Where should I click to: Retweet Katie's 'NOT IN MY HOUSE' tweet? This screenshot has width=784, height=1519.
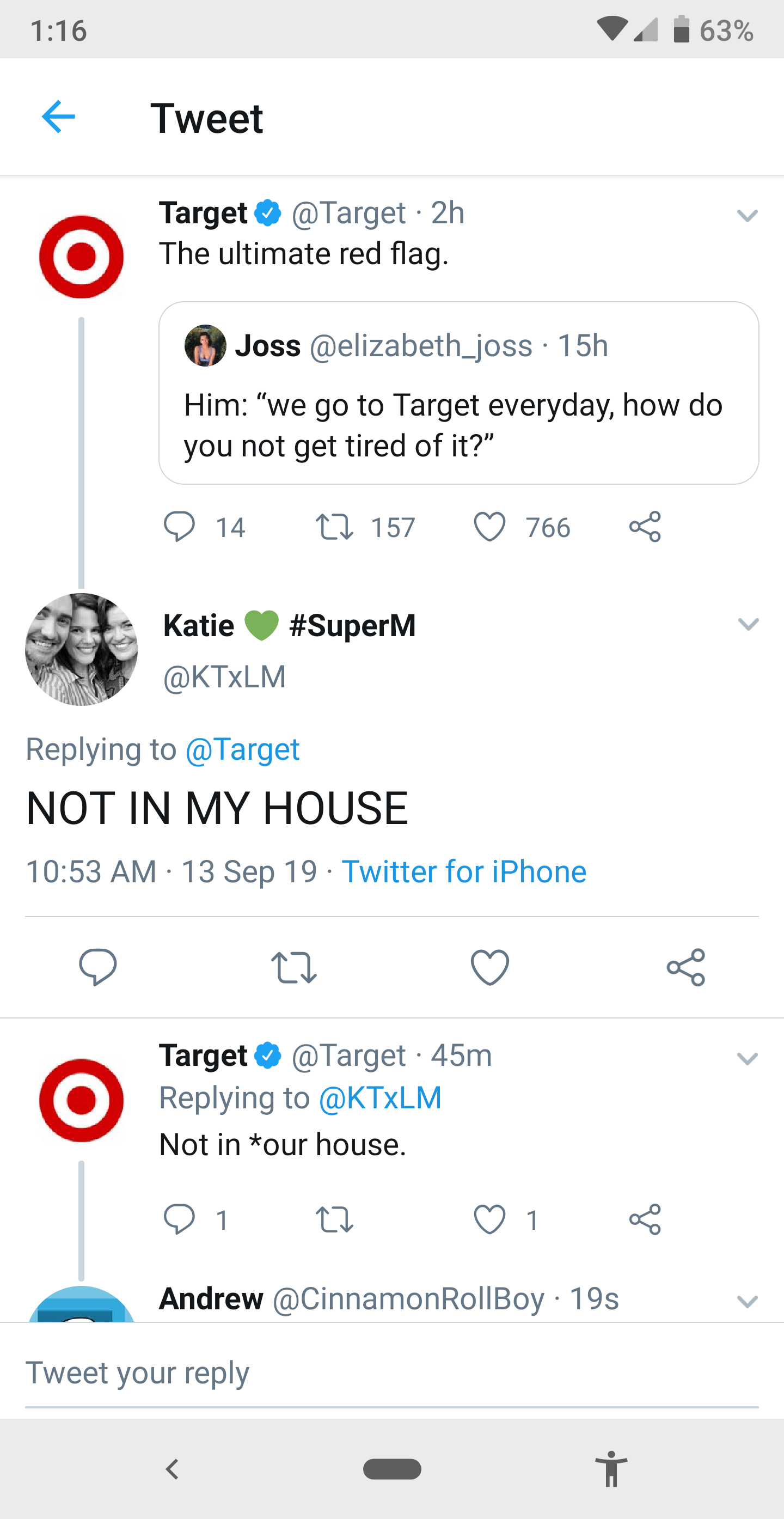(x=293, y=967)
